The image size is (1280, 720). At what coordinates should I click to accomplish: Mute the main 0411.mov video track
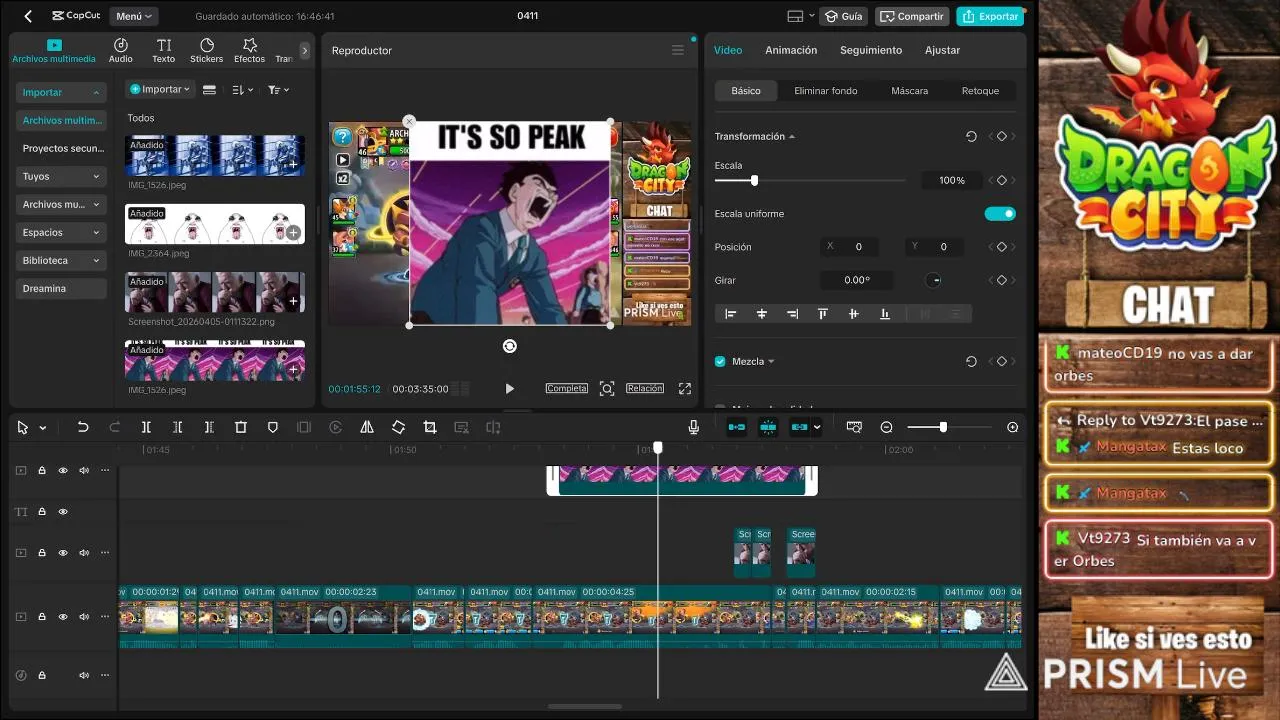[x=84, y=617]
